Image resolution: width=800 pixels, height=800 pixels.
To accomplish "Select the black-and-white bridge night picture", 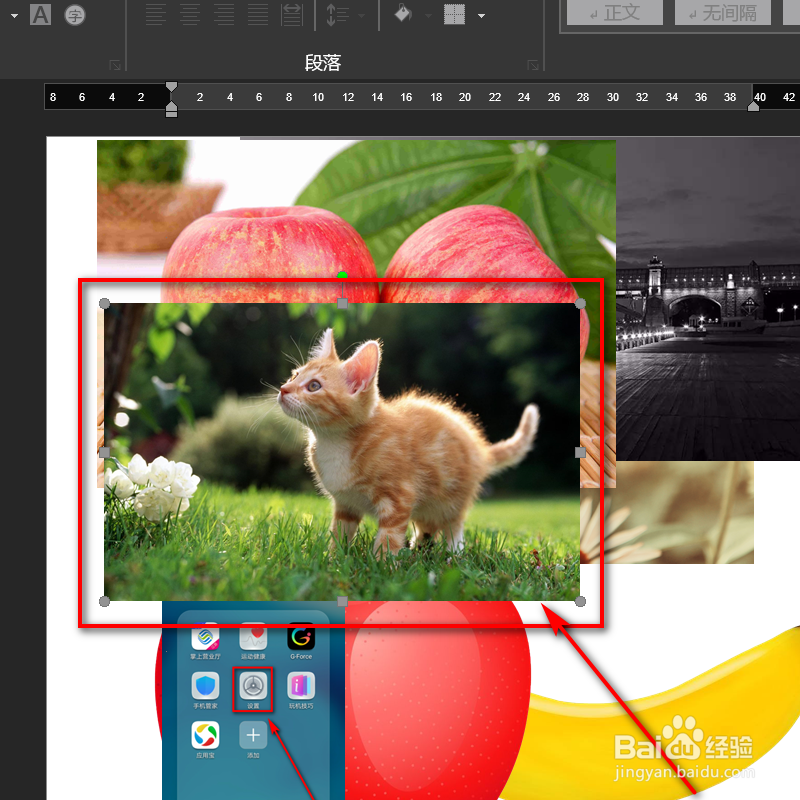I will click(708, 300).
